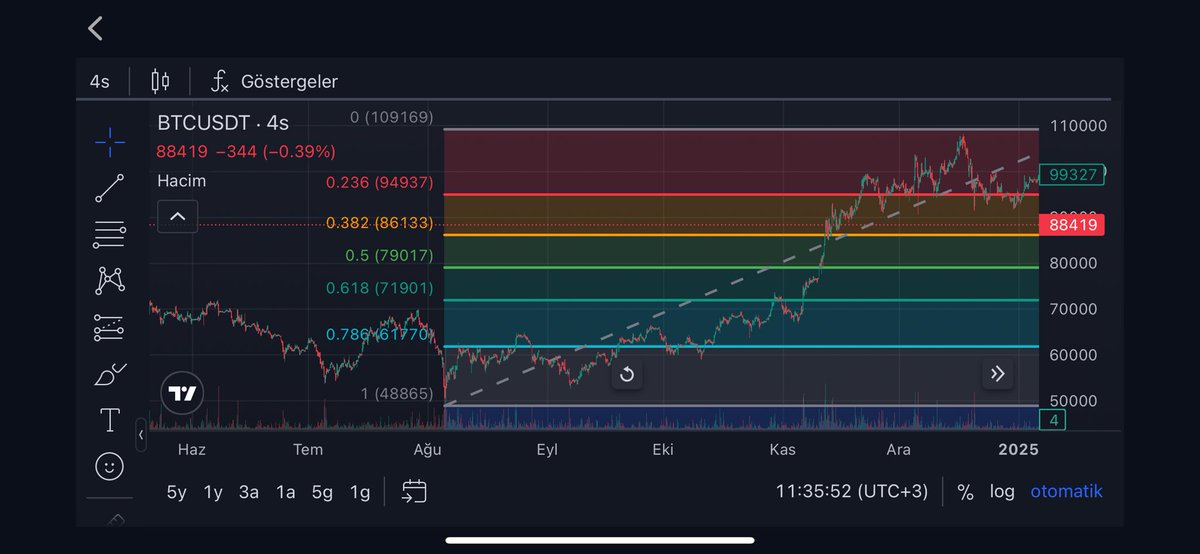Toggle percent scale mode
This screenshot has height=554, width=1200.
coord(965,492)
